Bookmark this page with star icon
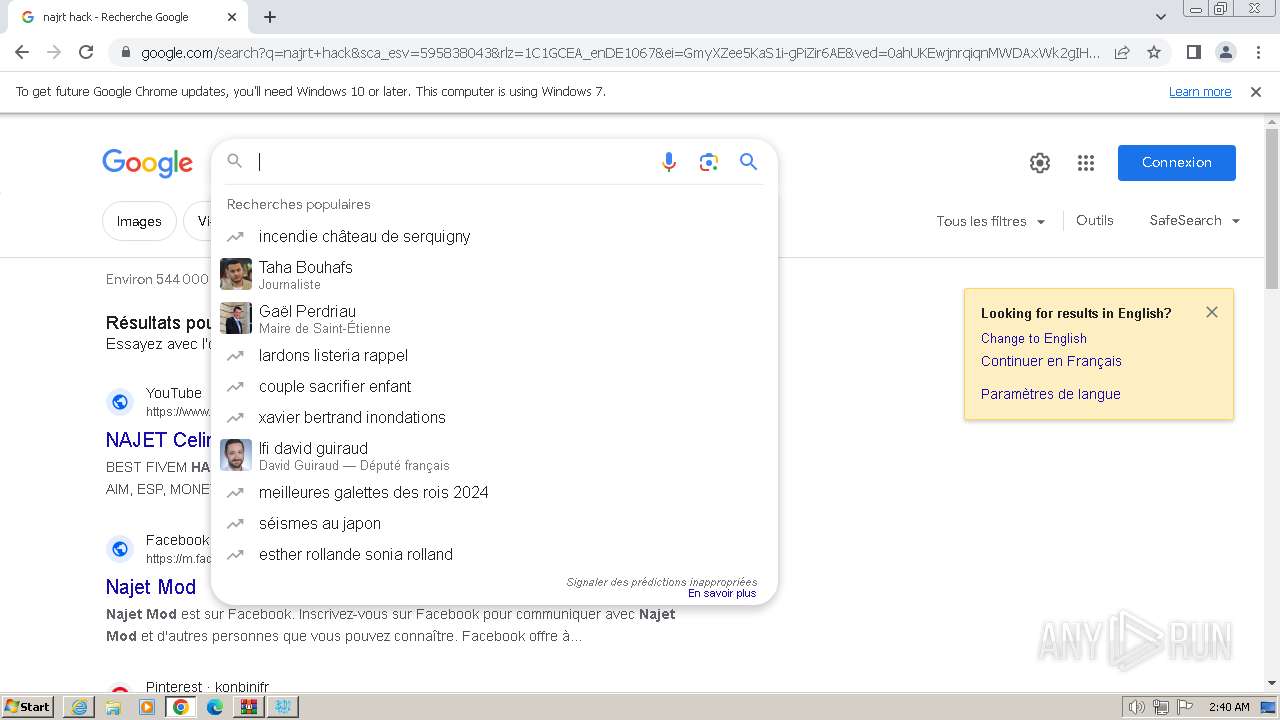Viewport: 1280px width, 720px height. pyautogui.click(x=1154, y=52)
